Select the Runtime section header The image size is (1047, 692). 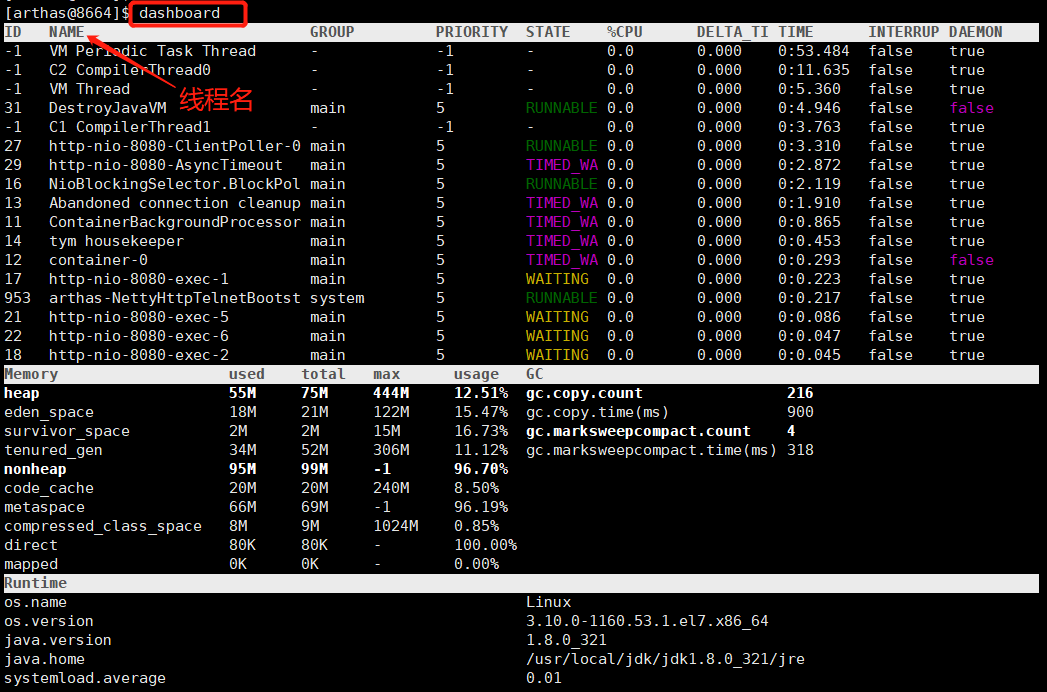tap(35, 583)
